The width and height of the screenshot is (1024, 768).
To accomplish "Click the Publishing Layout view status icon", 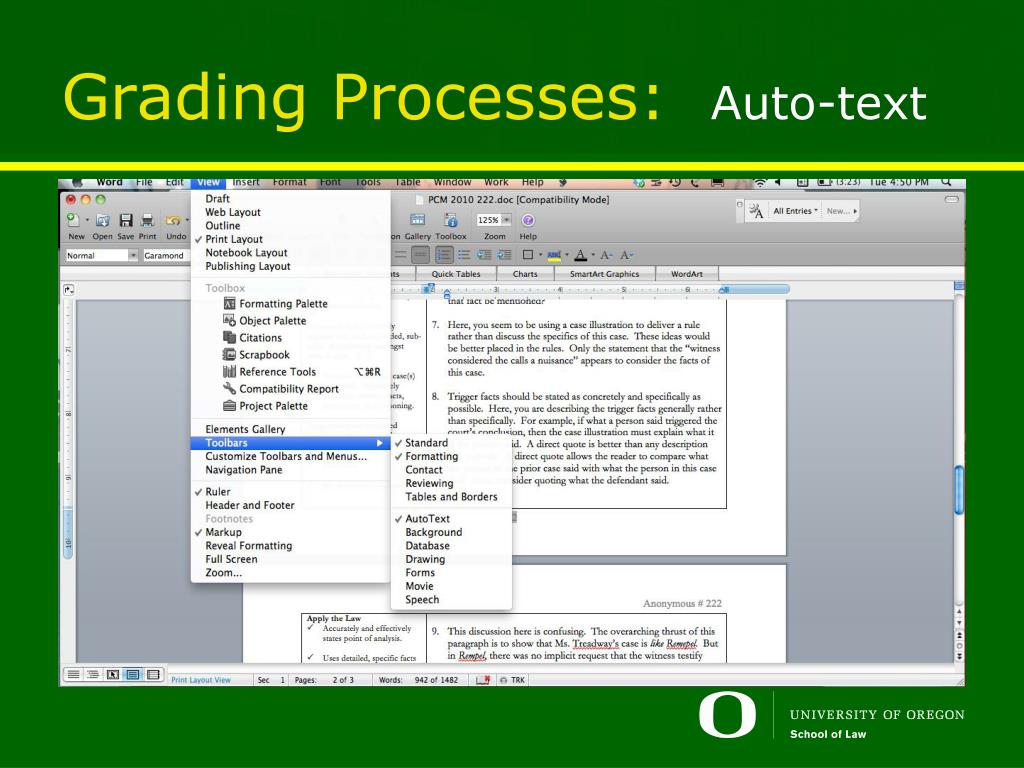I will (113, 674).
